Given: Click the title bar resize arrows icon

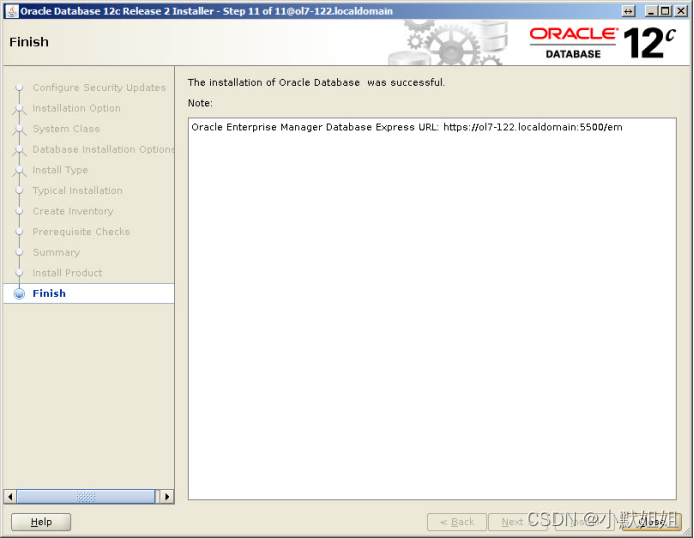Looking at the screenshot, I should pyautogui.click(x=628, y=11).
